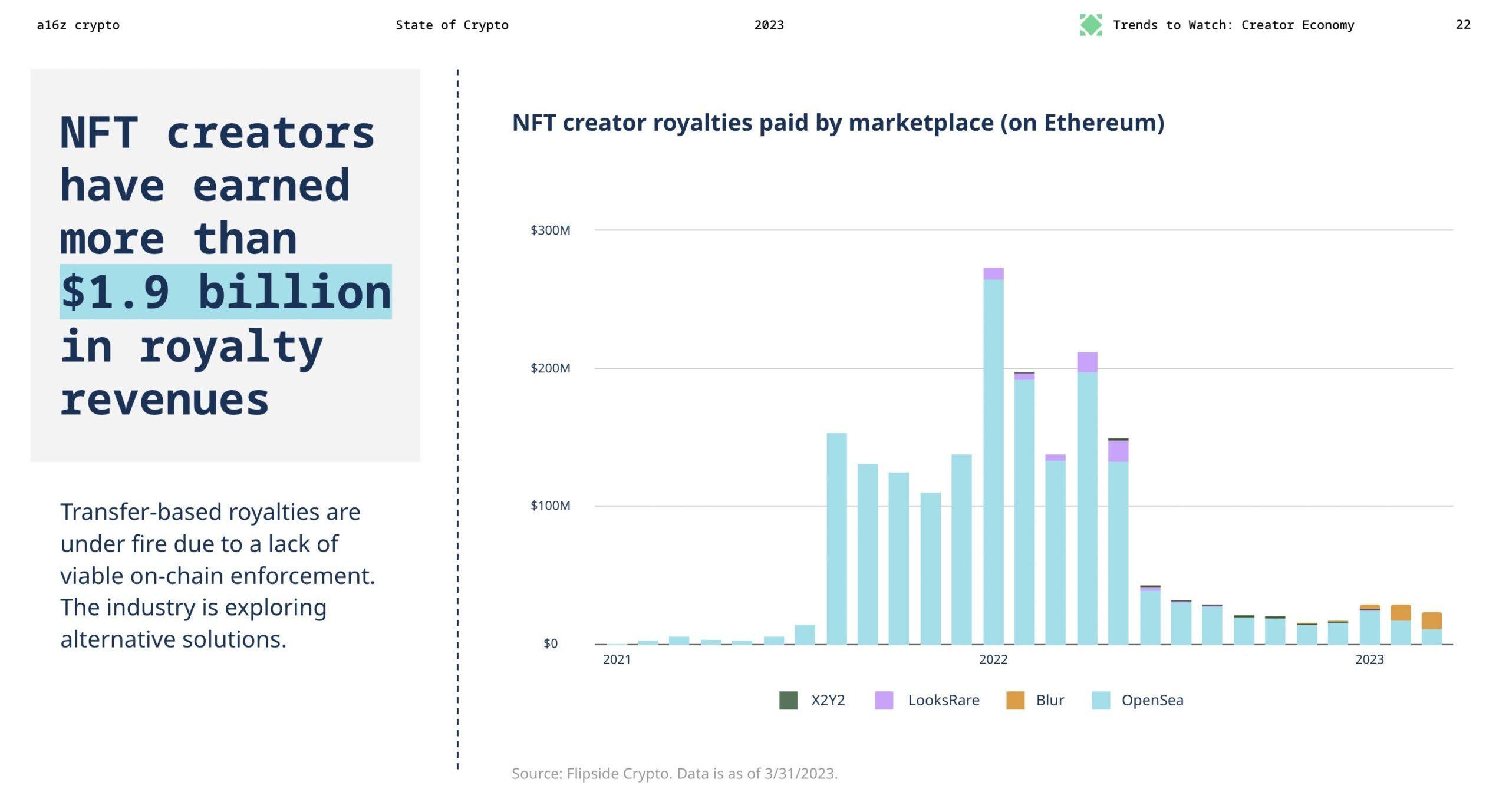Click the LooksRare purple legend swatch
The image size is (1509, 812).
click(x=884, y=700)
